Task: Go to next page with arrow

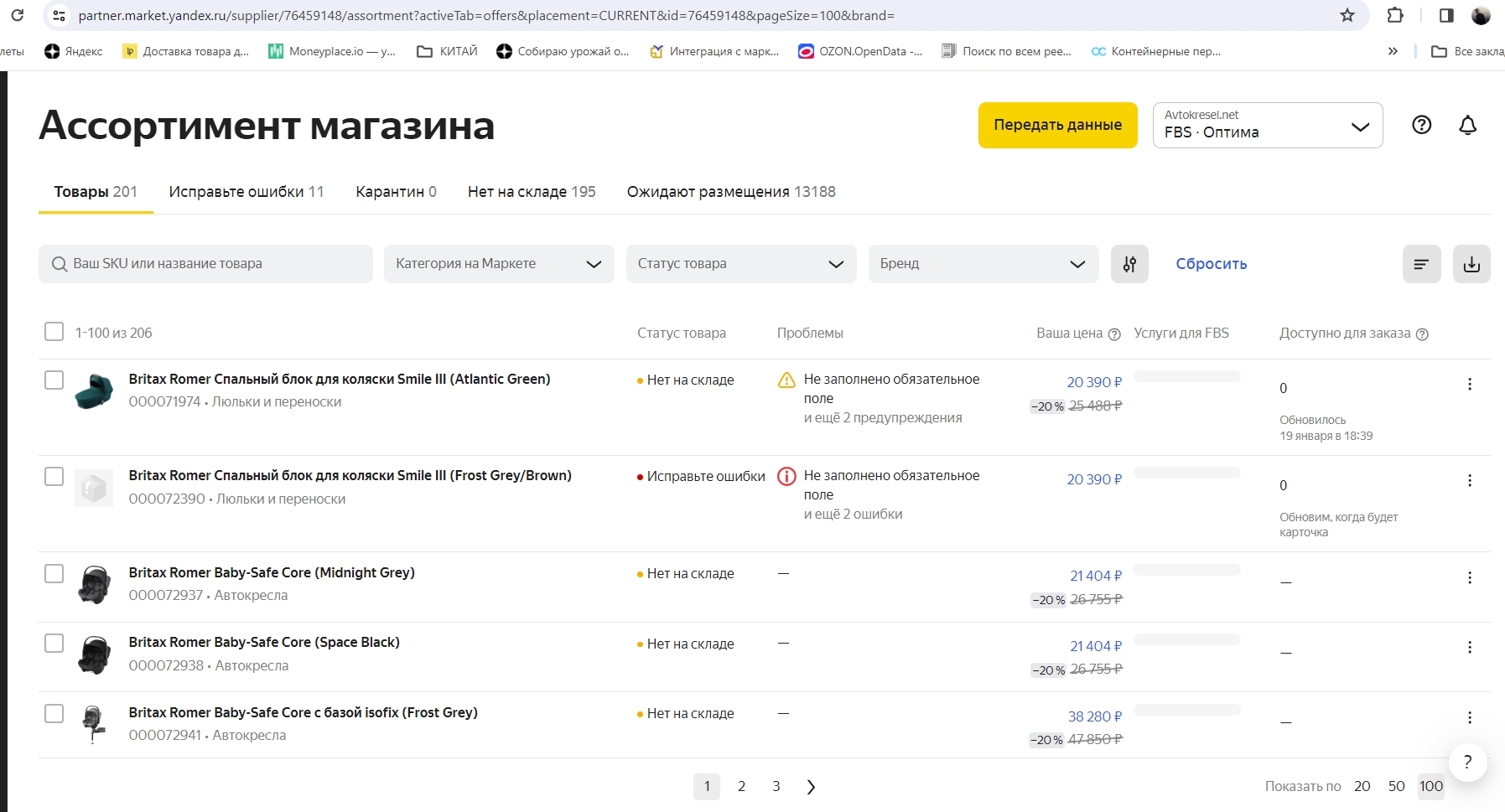Action: click(810, 786)
